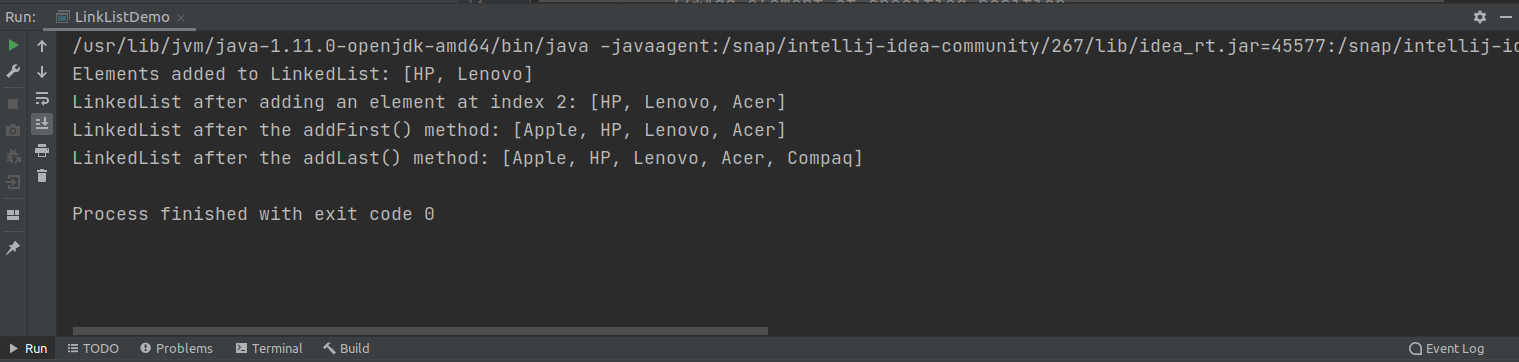Clear console with the trash icon
Viewport: 1519px width, 362px height.
(x=42, y=176)
